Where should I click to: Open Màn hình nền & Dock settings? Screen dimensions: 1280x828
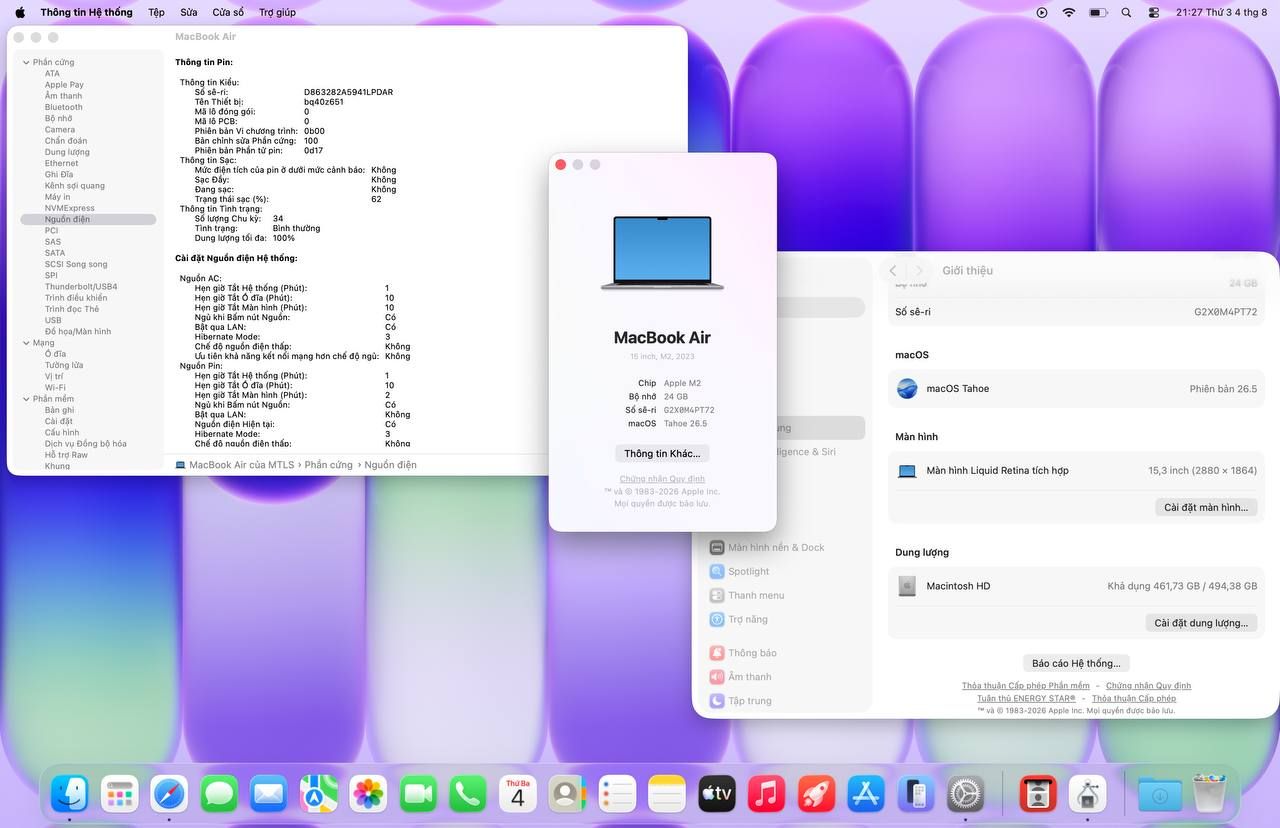coord(767,547)
